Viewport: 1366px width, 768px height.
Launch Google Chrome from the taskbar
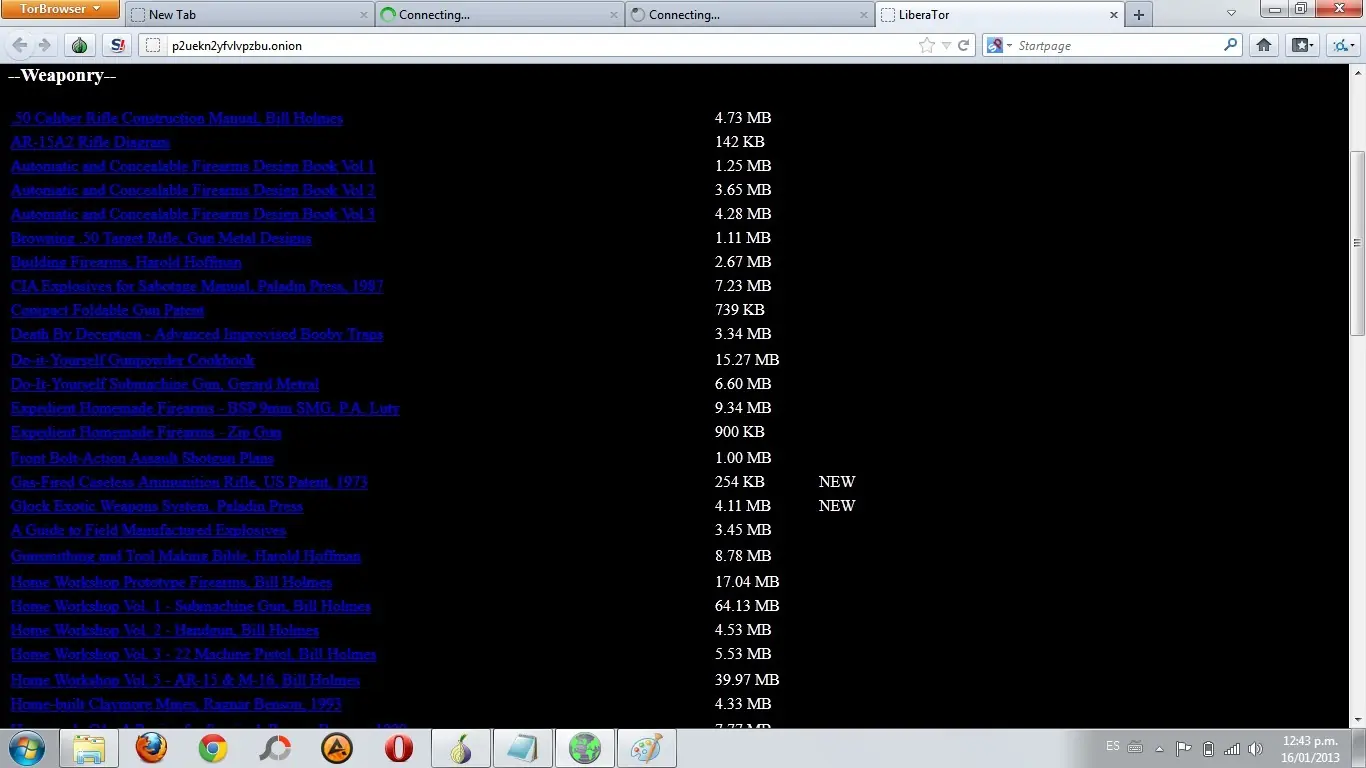(213, 748)
